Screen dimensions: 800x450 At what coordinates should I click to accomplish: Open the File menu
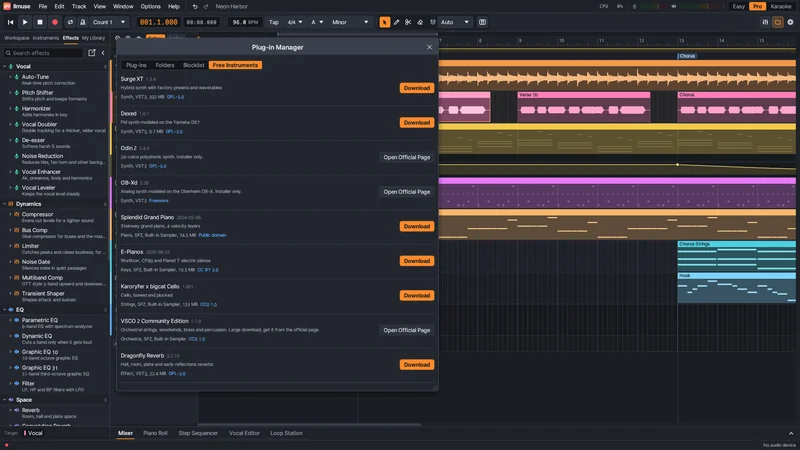(43, 7)
